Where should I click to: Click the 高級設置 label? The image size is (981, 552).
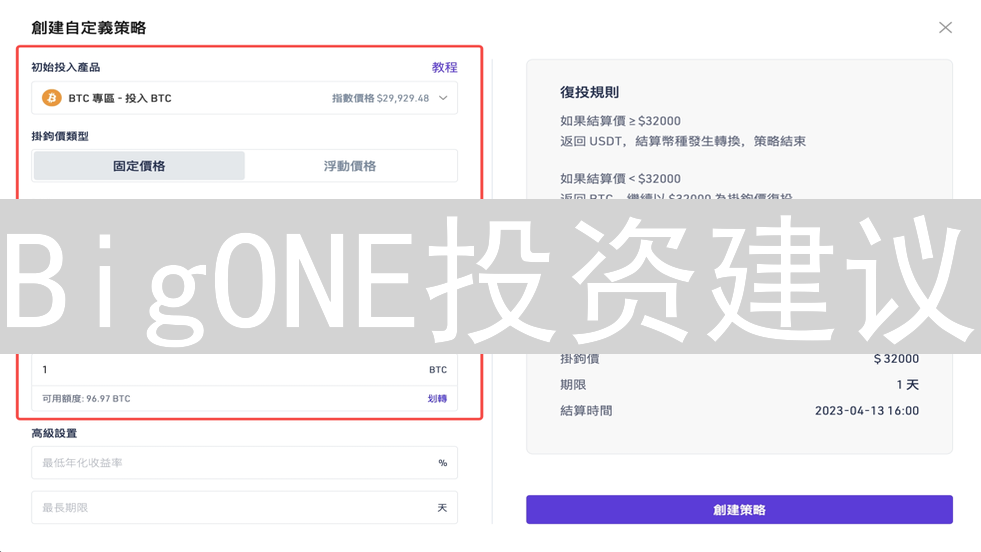click(54, 433)
